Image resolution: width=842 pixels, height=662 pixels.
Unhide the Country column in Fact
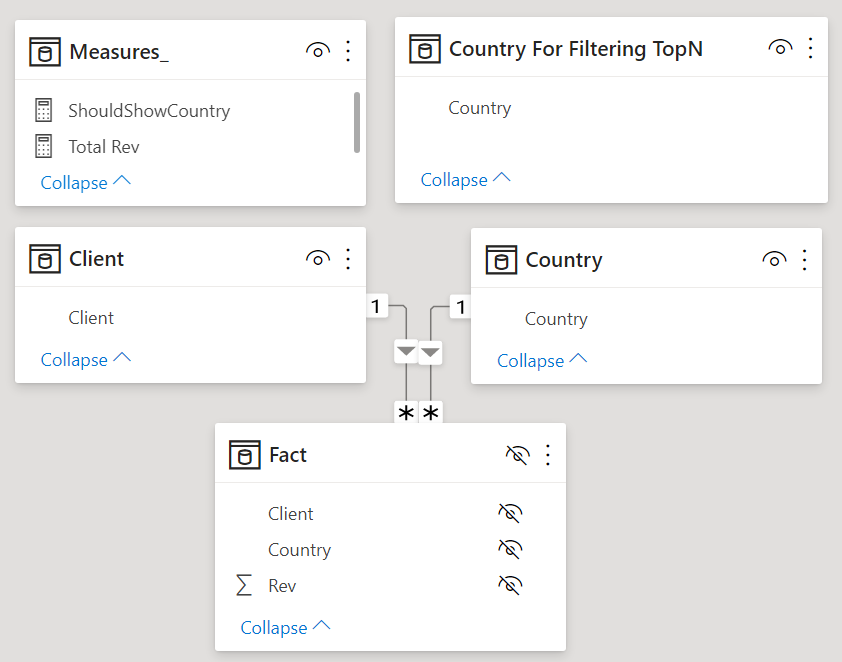point(510,549)
